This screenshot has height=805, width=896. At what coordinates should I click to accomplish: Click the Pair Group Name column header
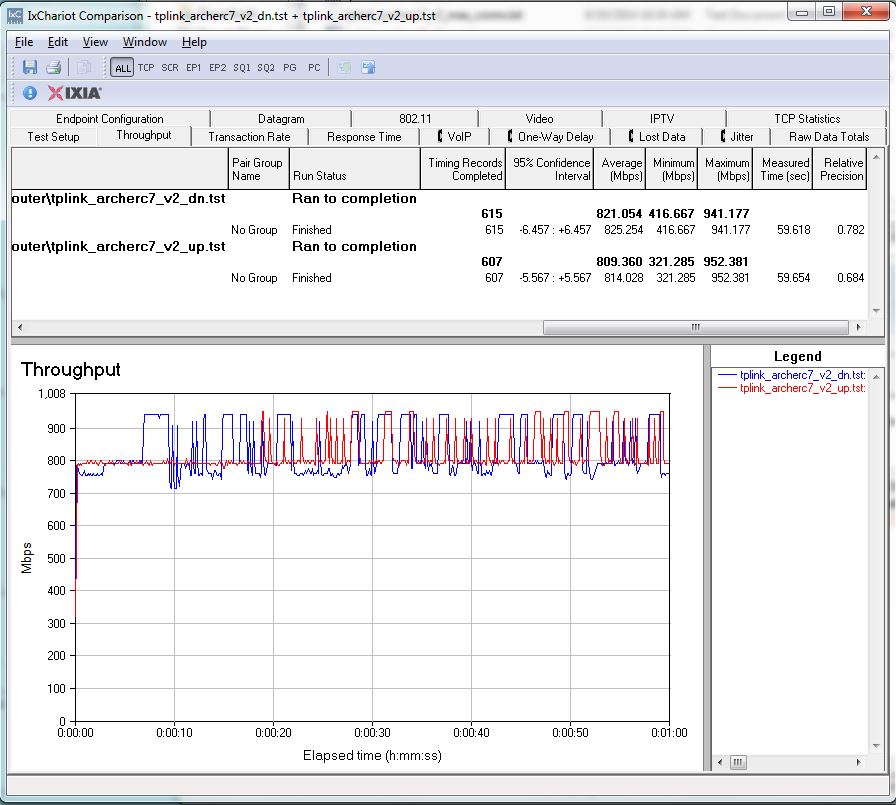point(259,169)
